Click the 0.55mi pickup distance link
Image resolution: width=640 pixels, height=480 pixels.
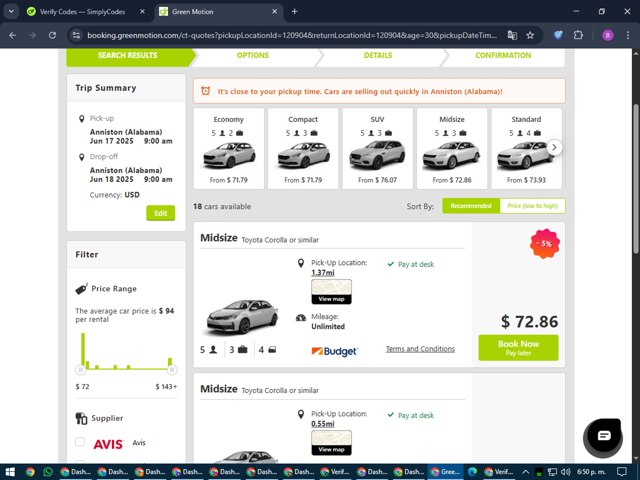coord(322,424)
